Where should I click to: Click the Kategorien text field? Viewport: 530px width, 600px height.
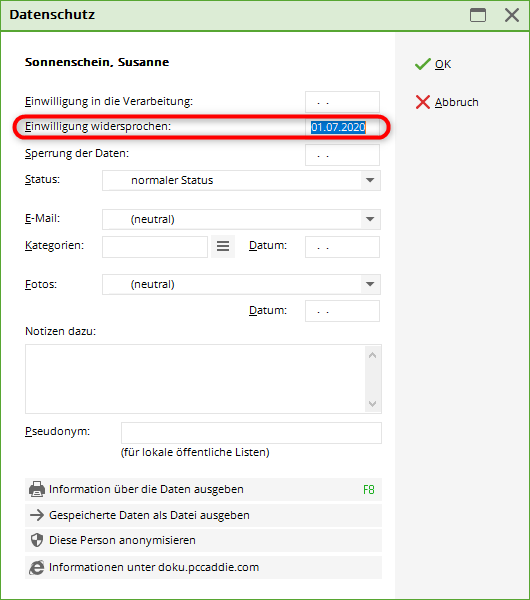(155, 247)
